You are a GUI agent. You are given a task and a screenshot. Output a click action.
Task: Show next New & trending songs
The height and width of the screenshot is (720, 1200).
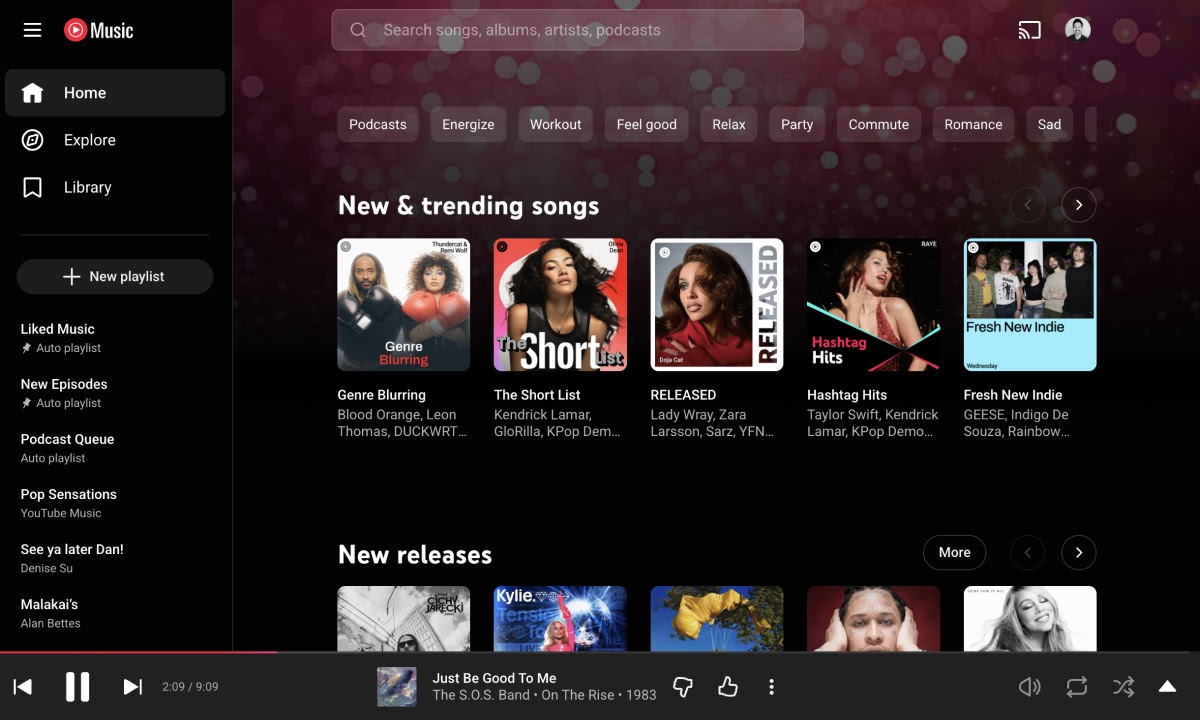click(x=1078, y=205)
